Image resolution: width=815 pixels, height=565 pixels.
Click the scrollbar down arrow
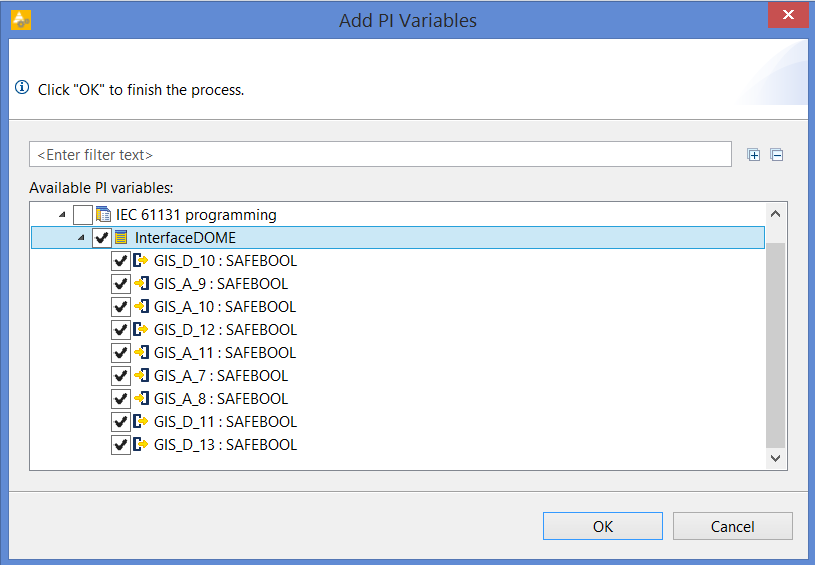click(x=775, y=458)
